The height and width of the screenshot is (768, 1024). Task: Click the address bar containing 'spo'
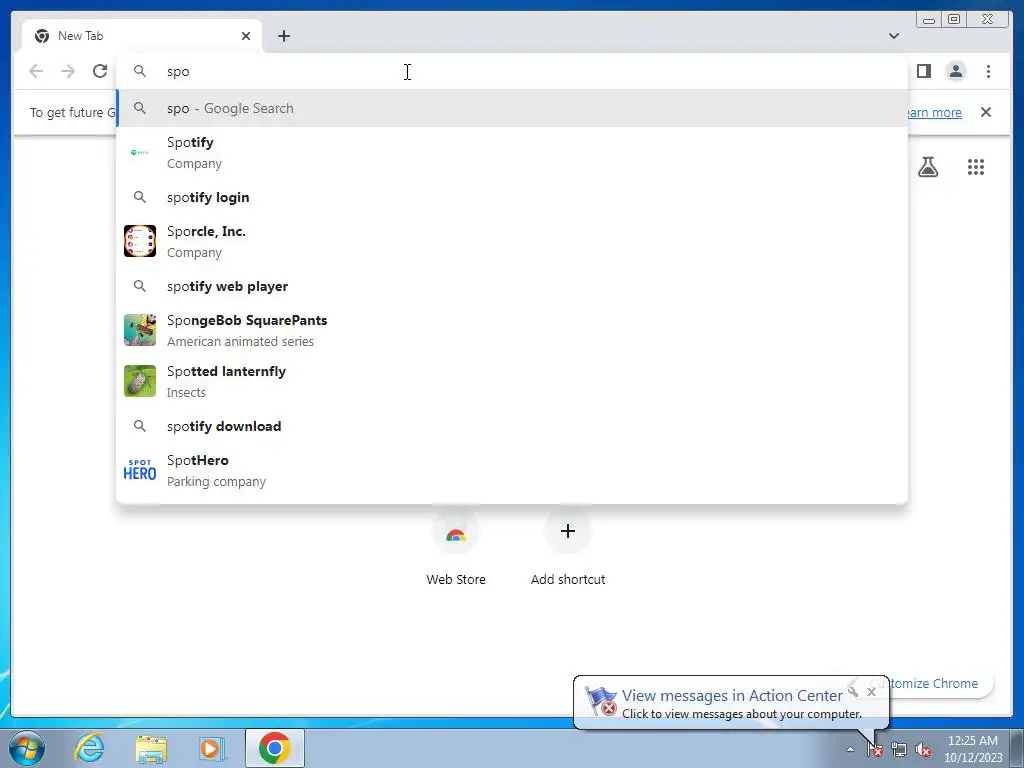click(x=512, y=71)
